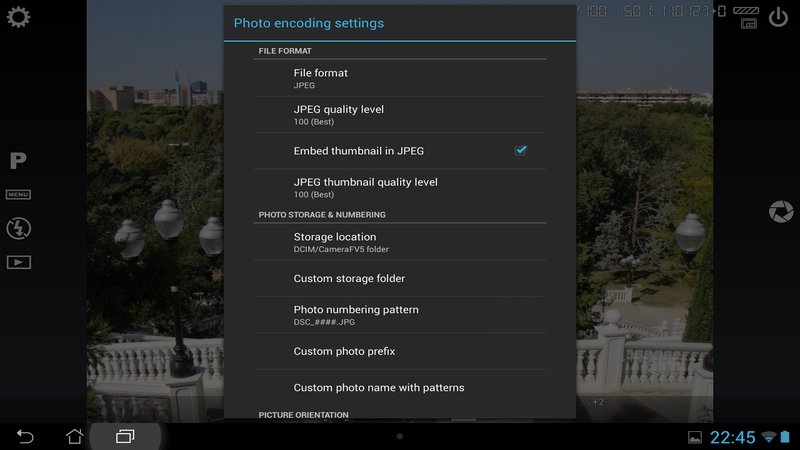Screen dimensions: 800x450
Task: Tap the shutter capture icon
Action: (x=781, y=211)
